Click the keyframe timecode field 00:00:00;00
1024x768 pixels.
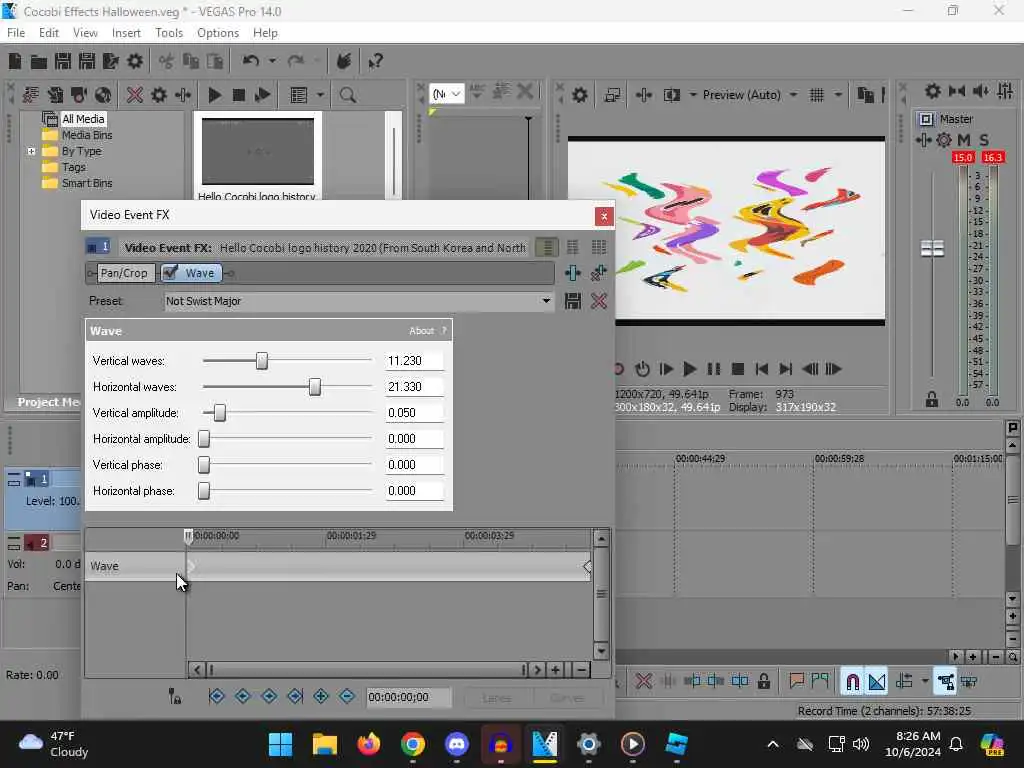408,697
